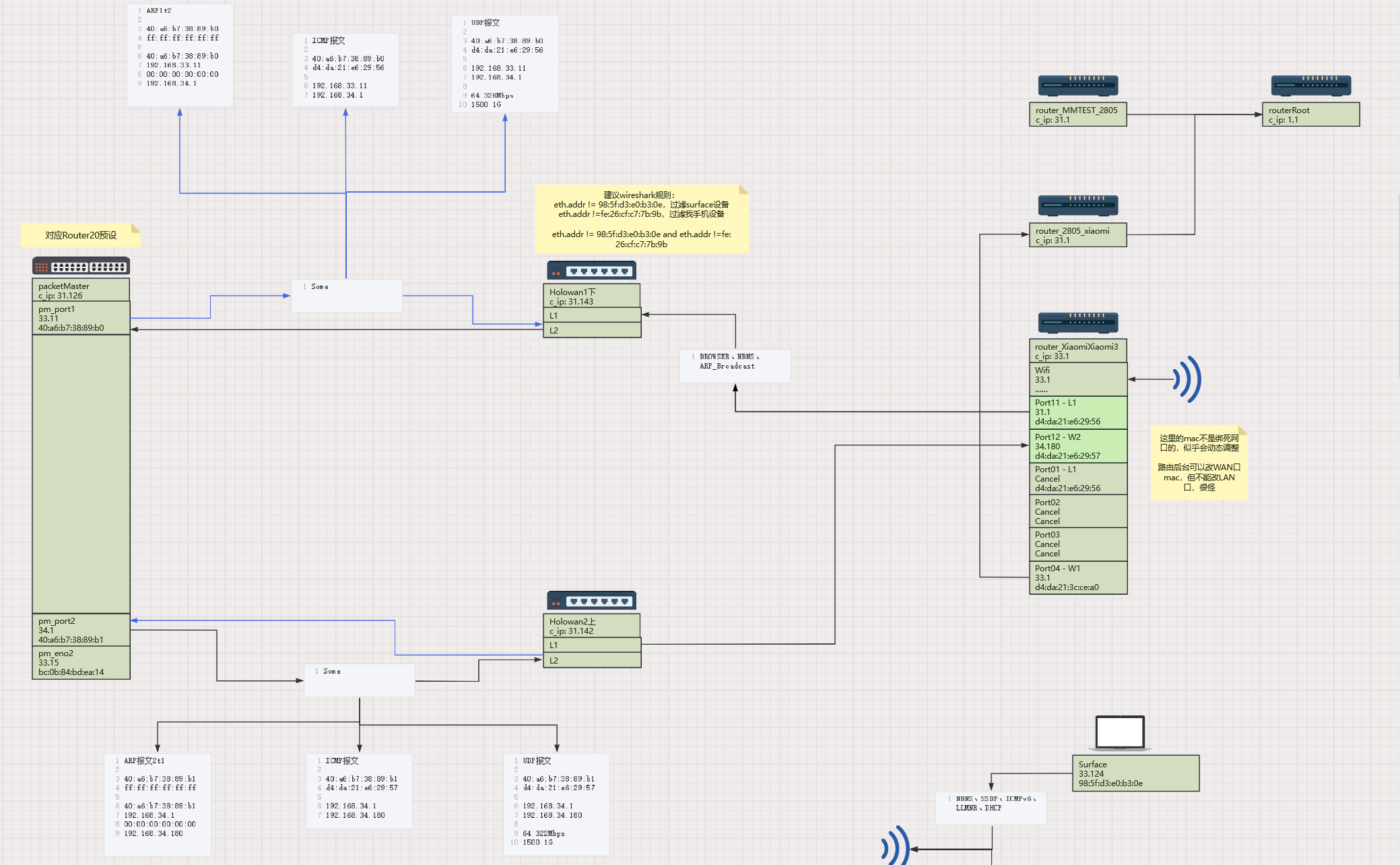This screenshot has width=1400, height=865.
Task: Select the BROWSER NBNS ARP_Broadcast block
Action: coord(735,366)
